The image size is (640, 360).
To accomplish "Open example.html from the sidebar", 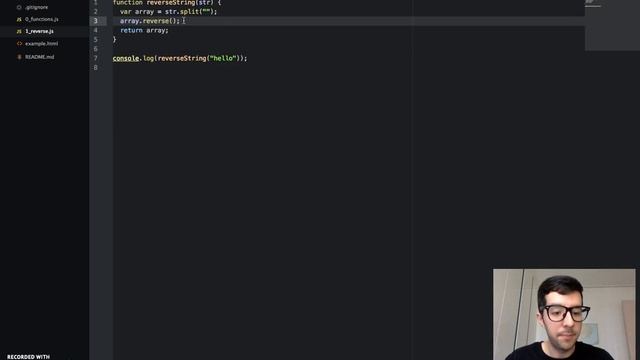I will click(x=41, y=44).
